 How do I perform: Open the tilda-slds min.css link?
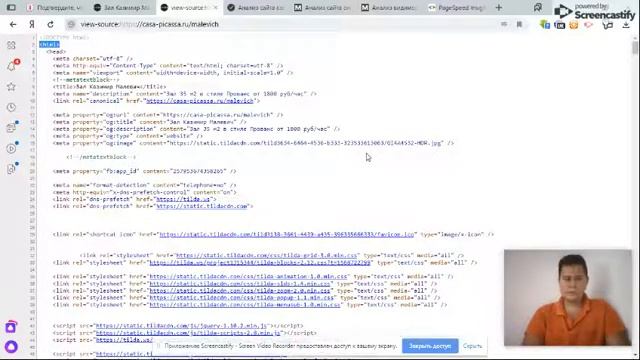click(240, 283)
